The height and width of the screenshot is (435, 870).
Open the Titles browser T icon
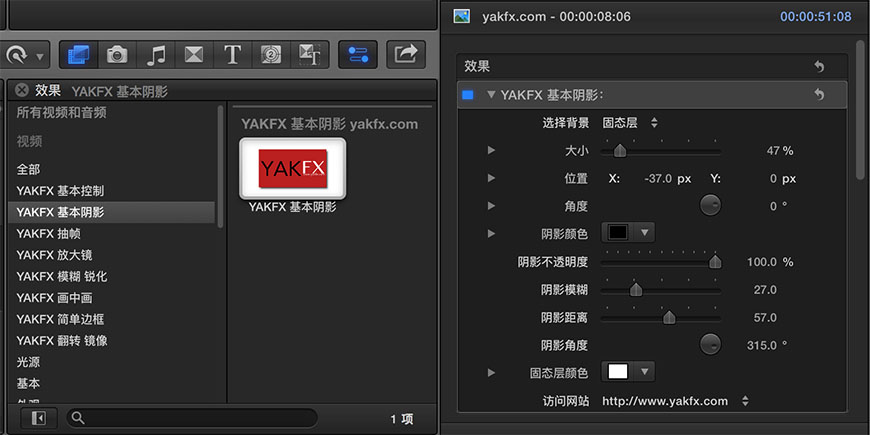232,54
